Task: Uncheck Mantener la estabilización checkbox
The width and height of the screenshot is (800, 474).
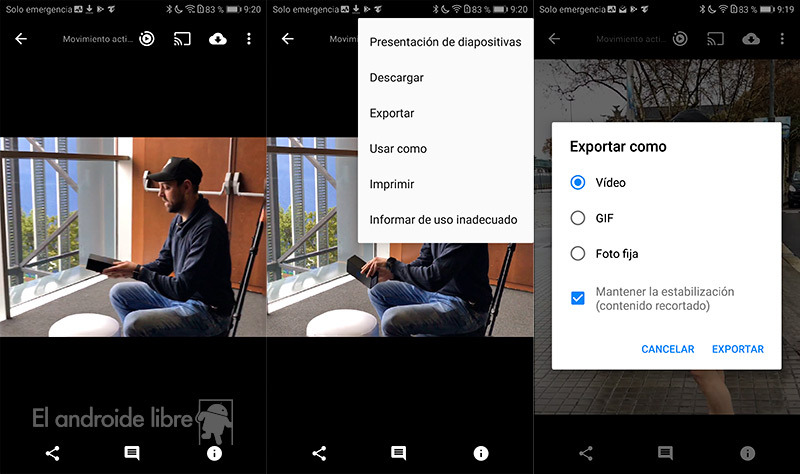Action: pyautogui.click(x=577, y=298)
